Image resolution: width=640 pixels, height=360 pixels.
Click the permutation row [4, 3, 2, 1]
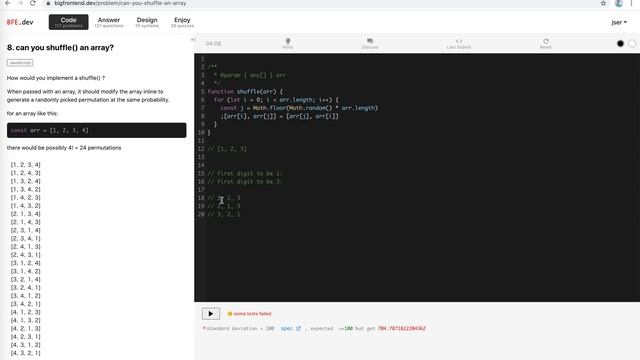[26, 353]
